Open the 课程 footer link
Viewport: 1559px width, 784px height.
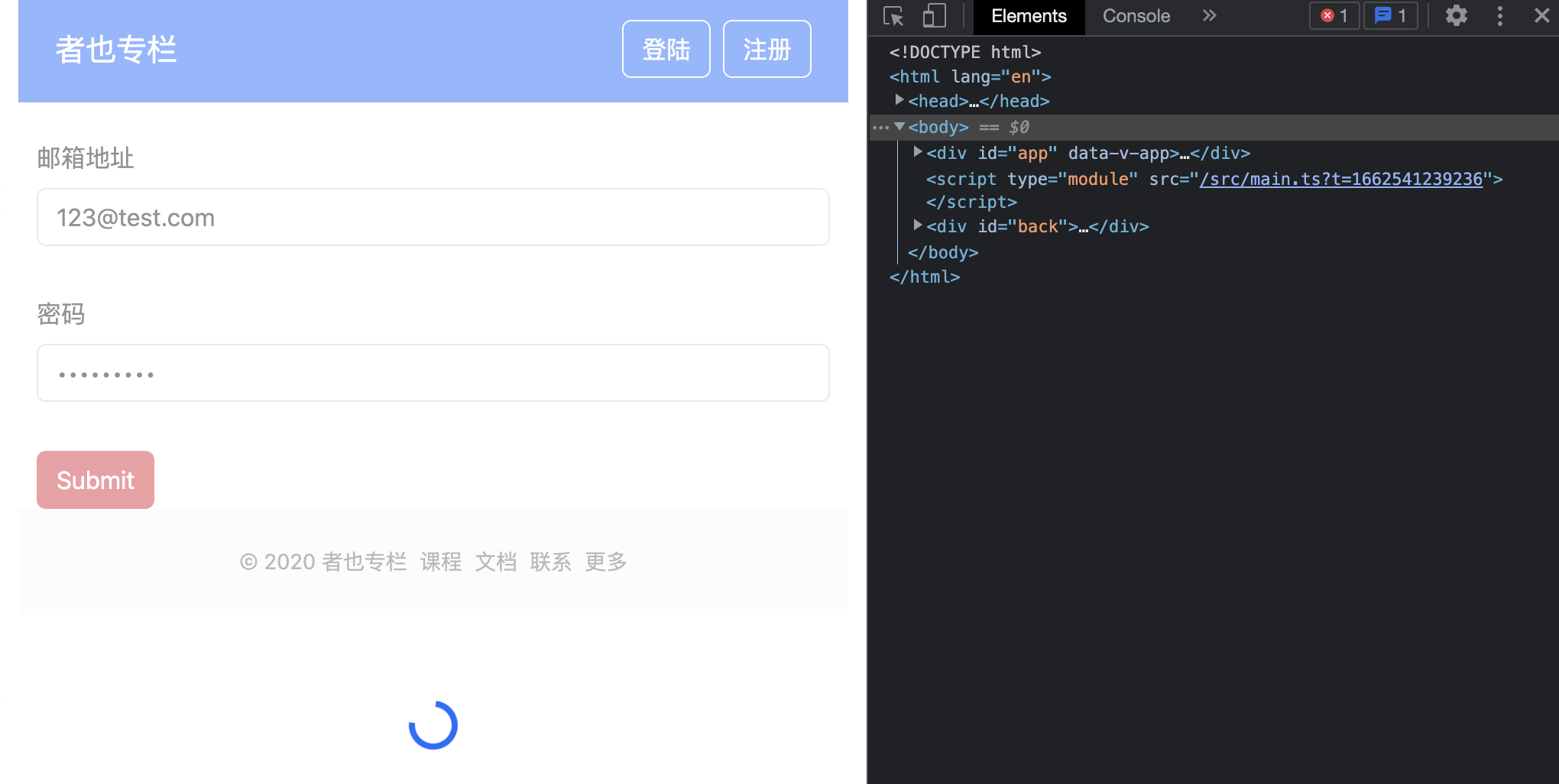(x=441, y=561)
